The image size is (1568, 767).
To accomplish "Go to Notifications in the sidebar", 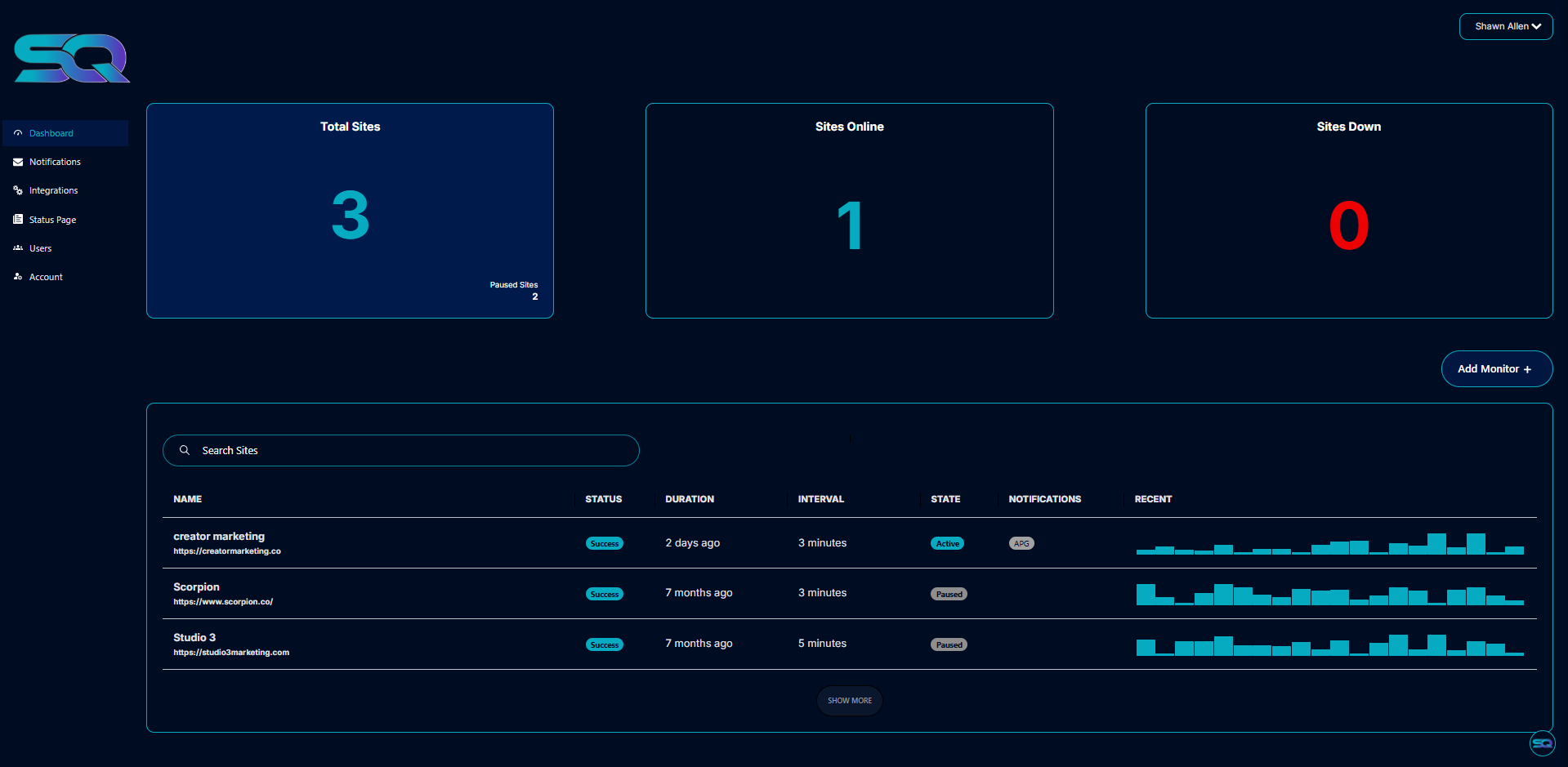I will click(x=65, y=162).
